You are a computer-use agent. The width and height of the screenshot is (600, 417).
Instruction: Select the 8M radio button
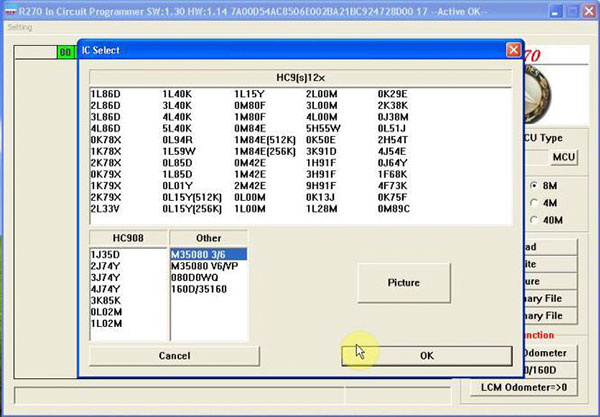click(x=534, y=186)
